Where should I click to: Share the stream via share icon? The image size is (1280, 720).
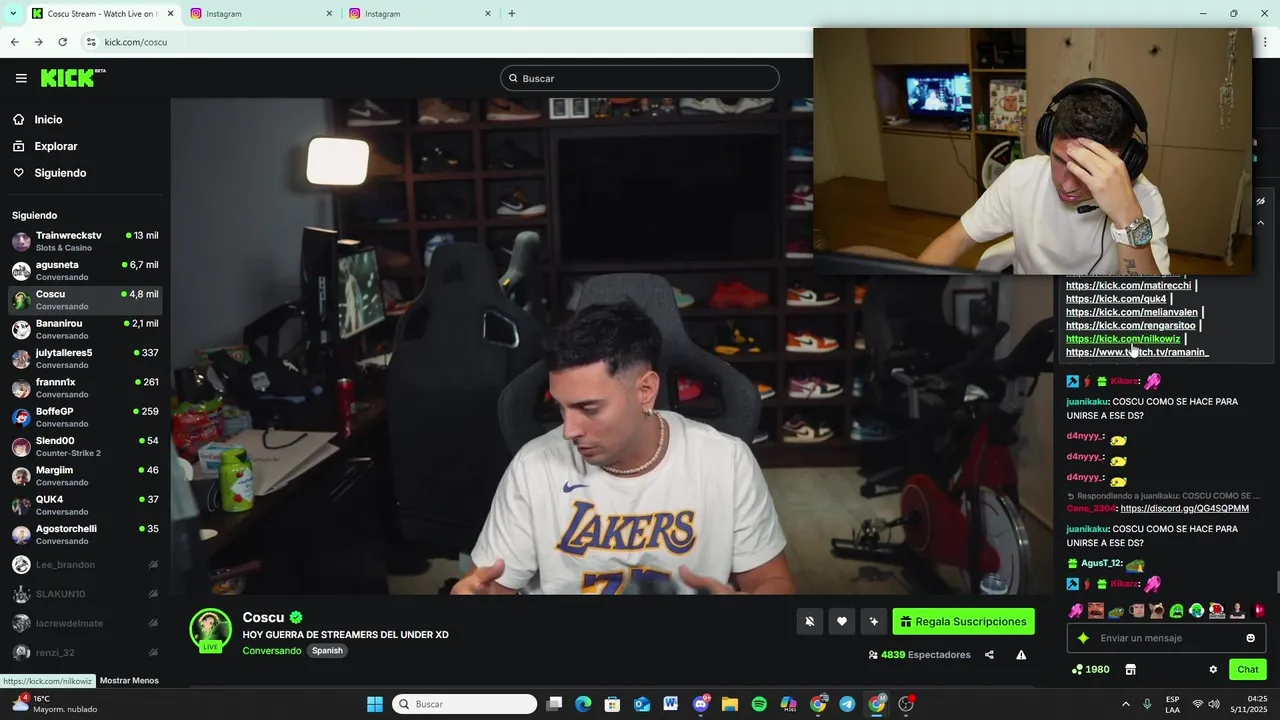pyautogui.click(x=989, y=655)
